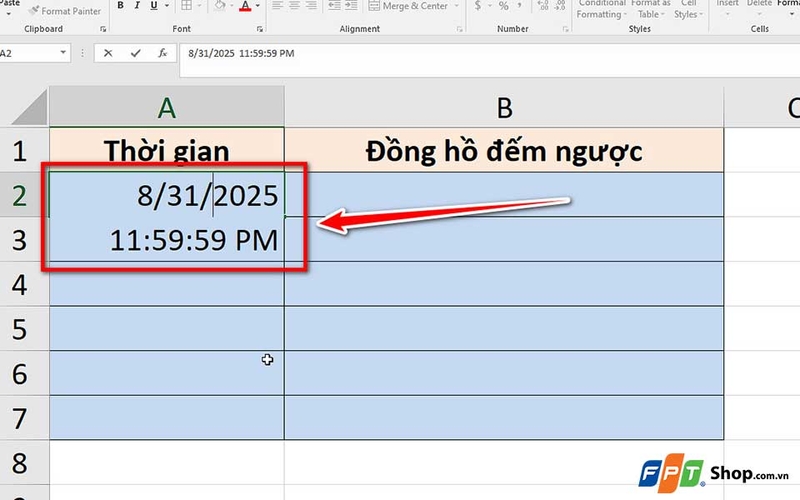Click the Fill Color bucket icon

pyautogui.click(x=220, y=6)
